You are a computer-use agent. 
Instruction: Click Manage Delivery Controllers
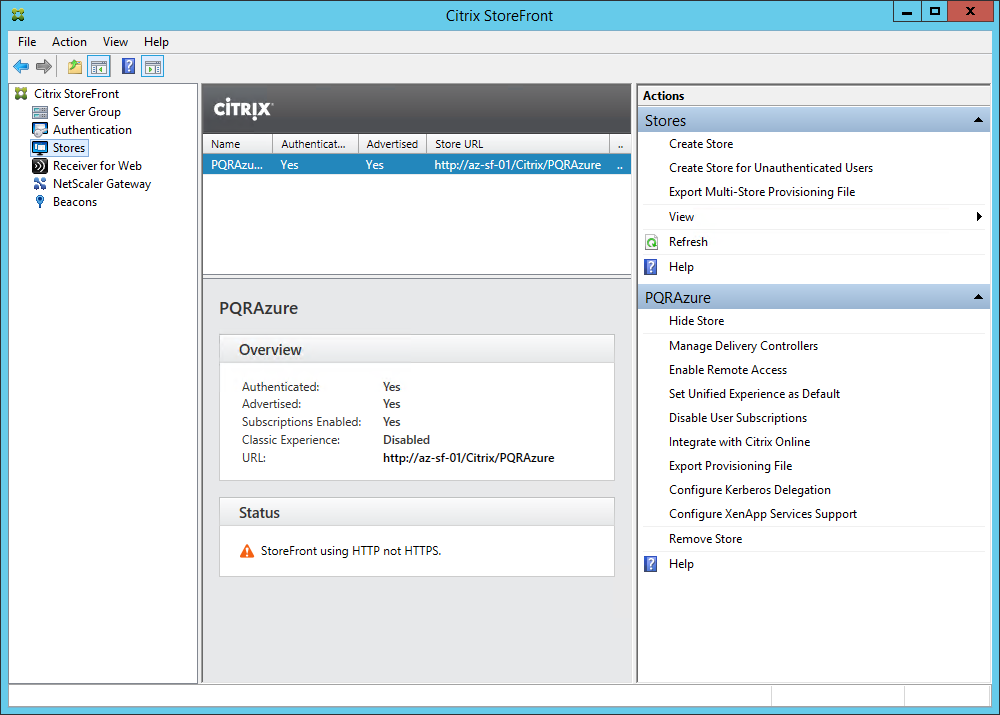coord(744,346)
